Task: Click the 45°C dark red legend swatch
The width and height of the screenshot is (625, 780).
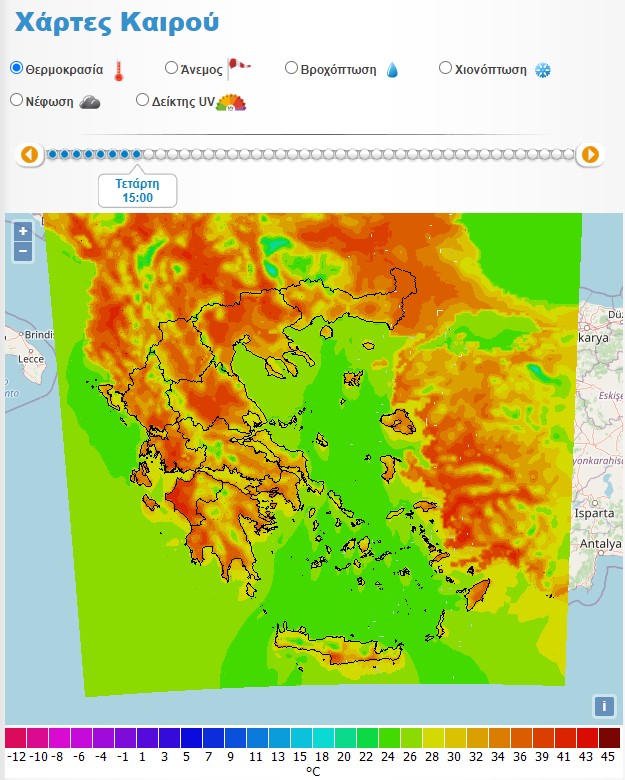Action: (x=609, y=738)
